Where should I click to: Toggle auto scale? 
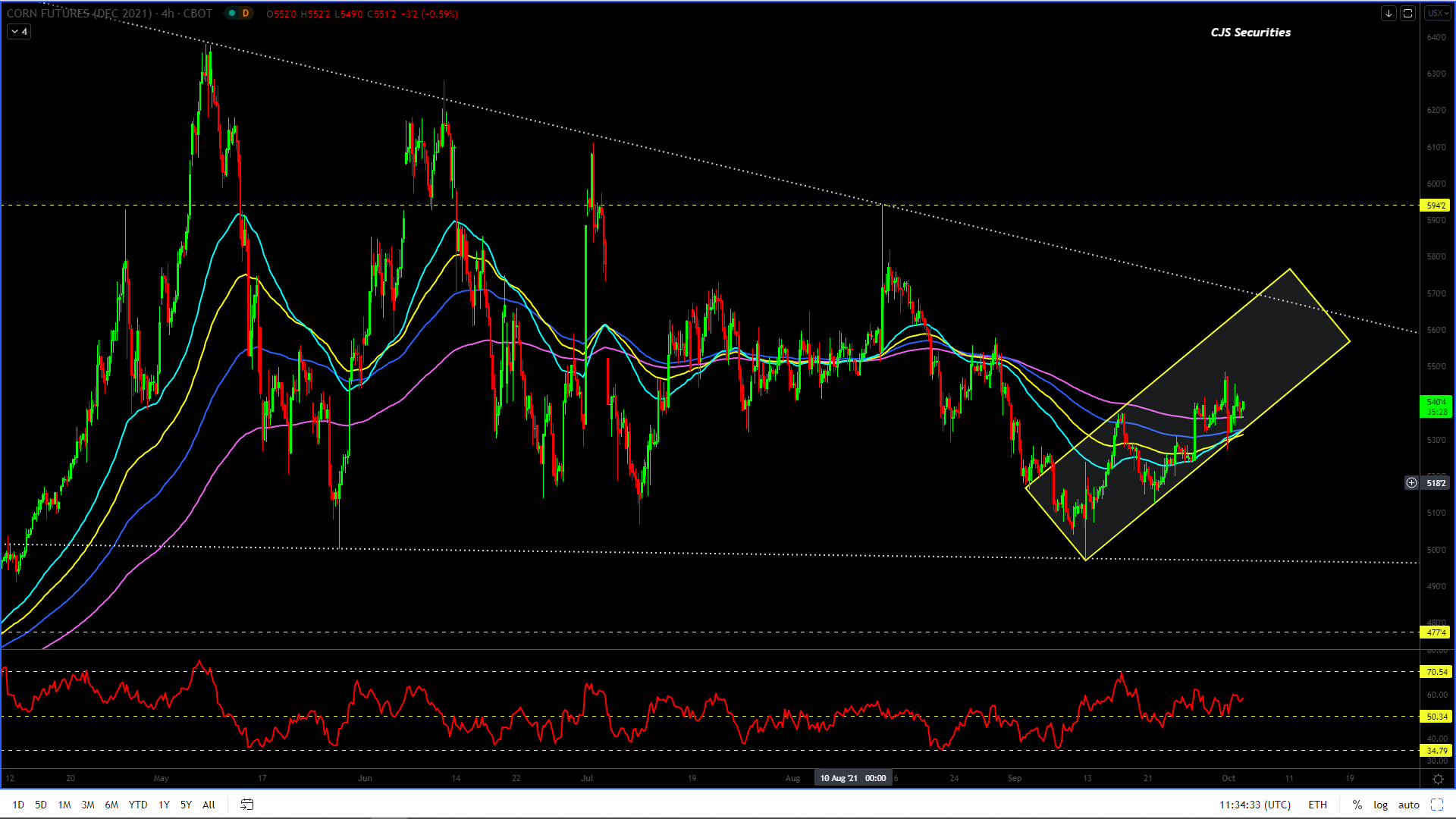(x=1408, y=805)
